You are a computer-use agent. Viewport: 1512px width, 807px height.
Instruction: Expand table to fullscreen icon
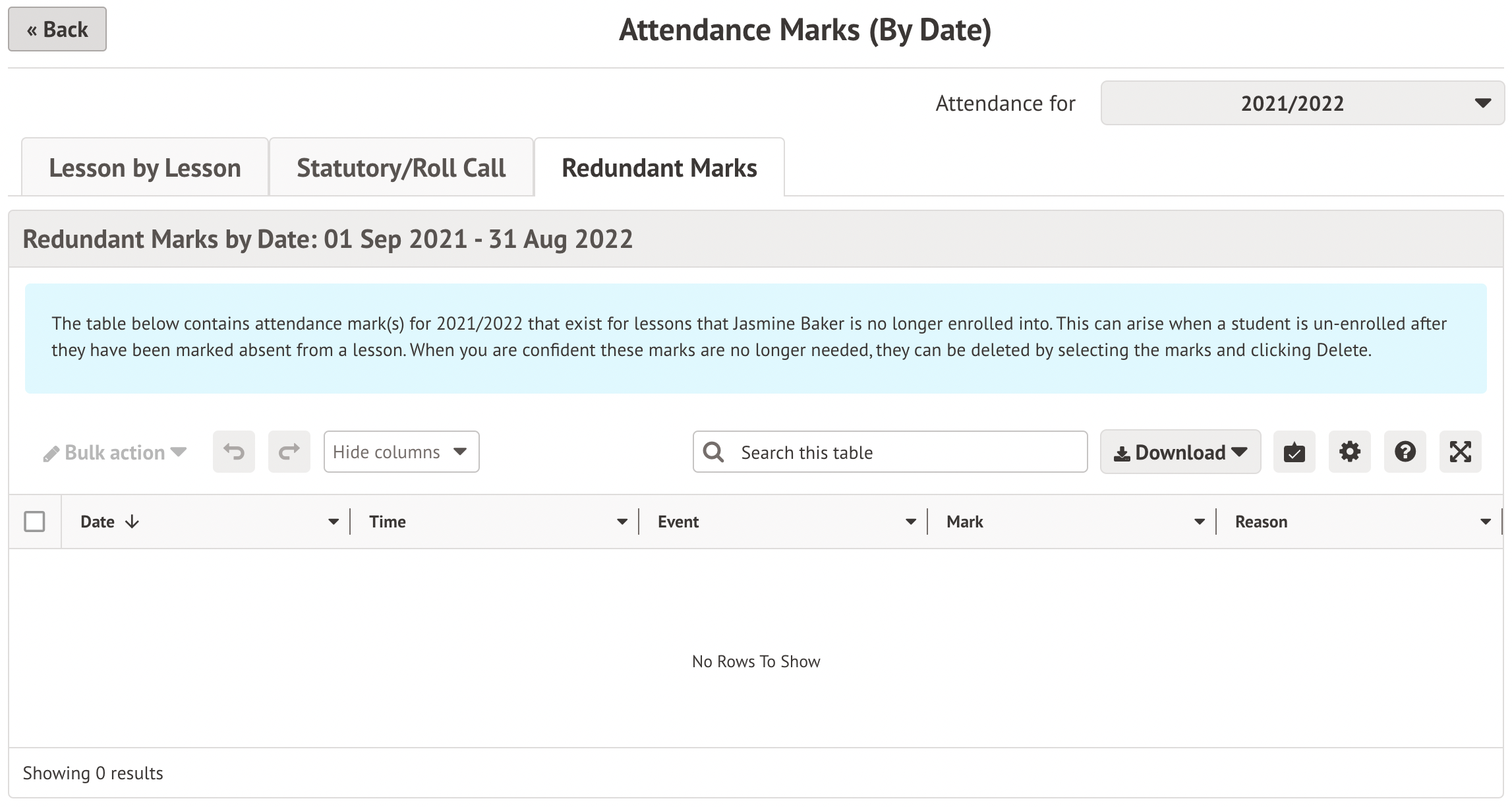pyautogui.click(x=1460, y=452)
